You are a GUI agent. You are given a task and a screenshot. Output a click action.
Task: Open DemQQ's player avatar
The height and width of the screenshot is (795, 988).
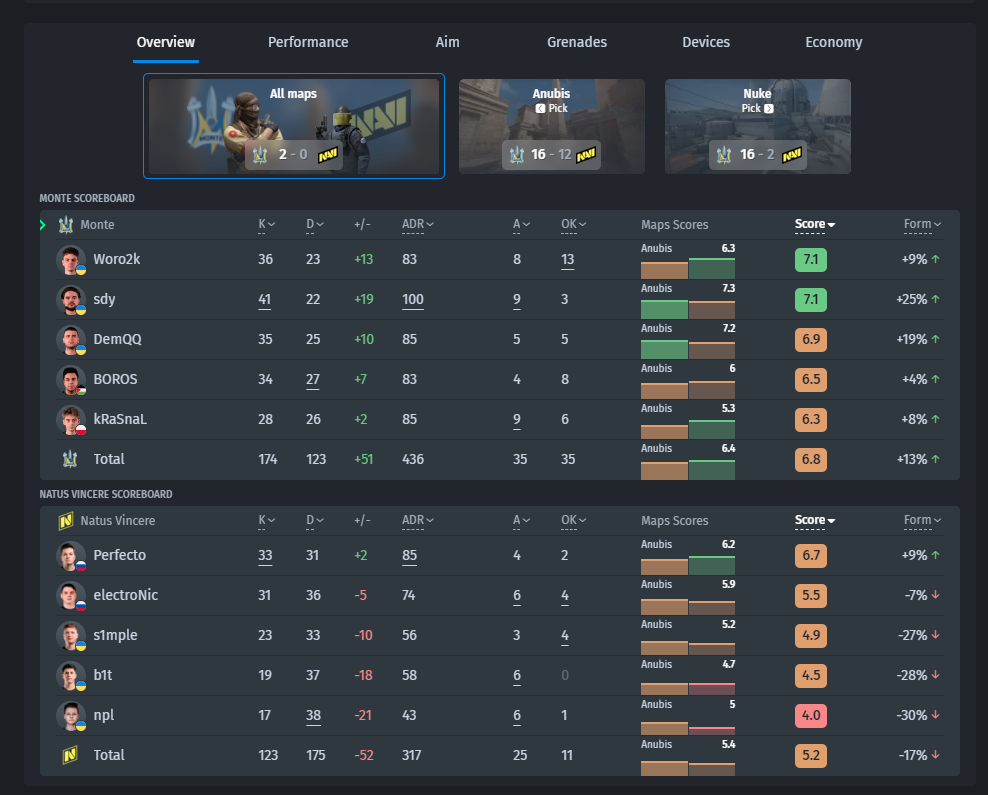click(x=71, y=340)
